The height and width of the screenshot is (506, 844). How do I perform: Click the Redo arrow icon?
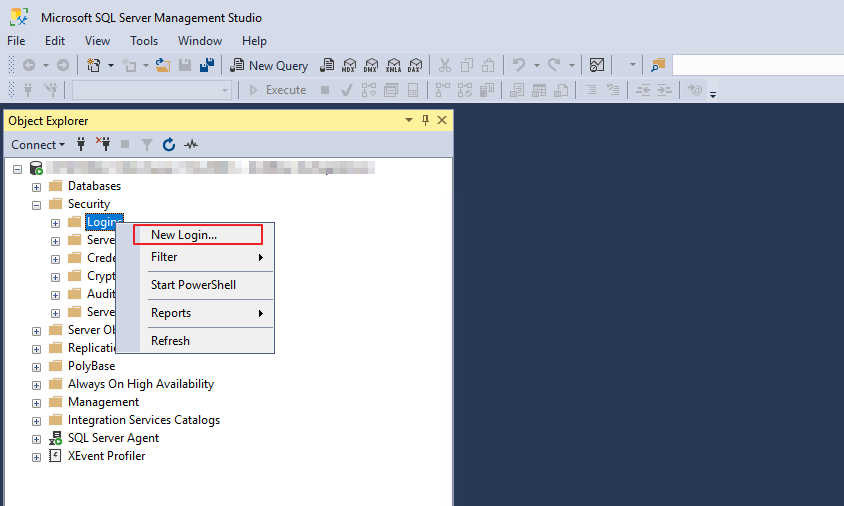click(x=554, y=65)
